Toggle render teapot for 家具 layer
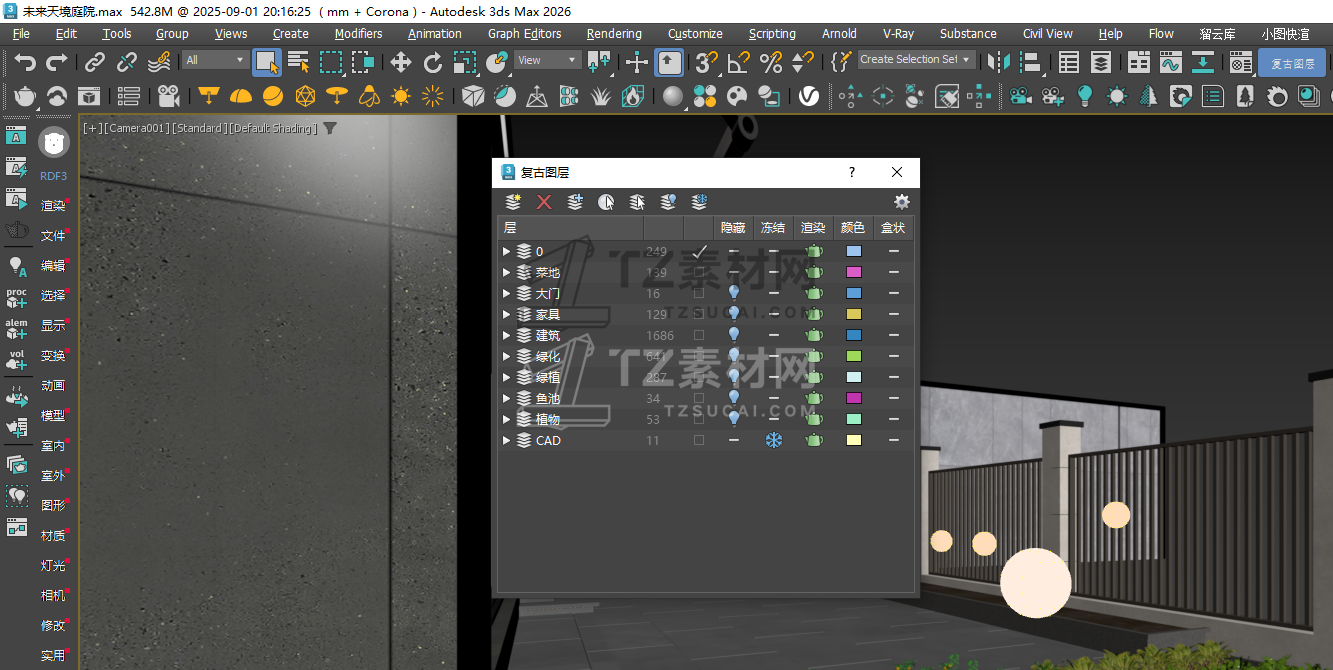 coord(814,314)
